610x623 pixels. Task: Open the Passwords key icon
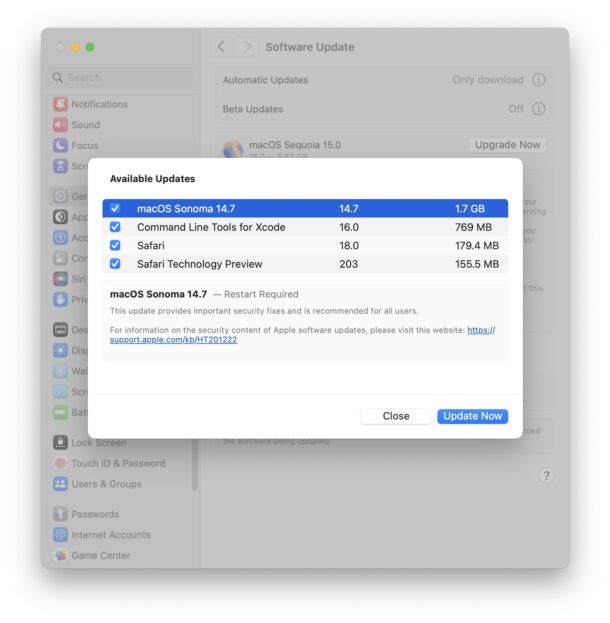pyautogui.click(x=61, y=514)
